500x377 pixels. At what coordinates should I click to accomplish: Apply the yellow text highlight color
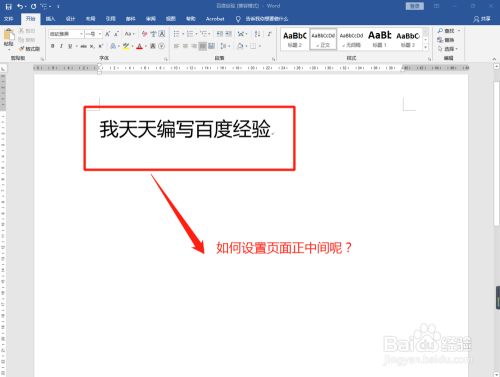click(126, 46)
